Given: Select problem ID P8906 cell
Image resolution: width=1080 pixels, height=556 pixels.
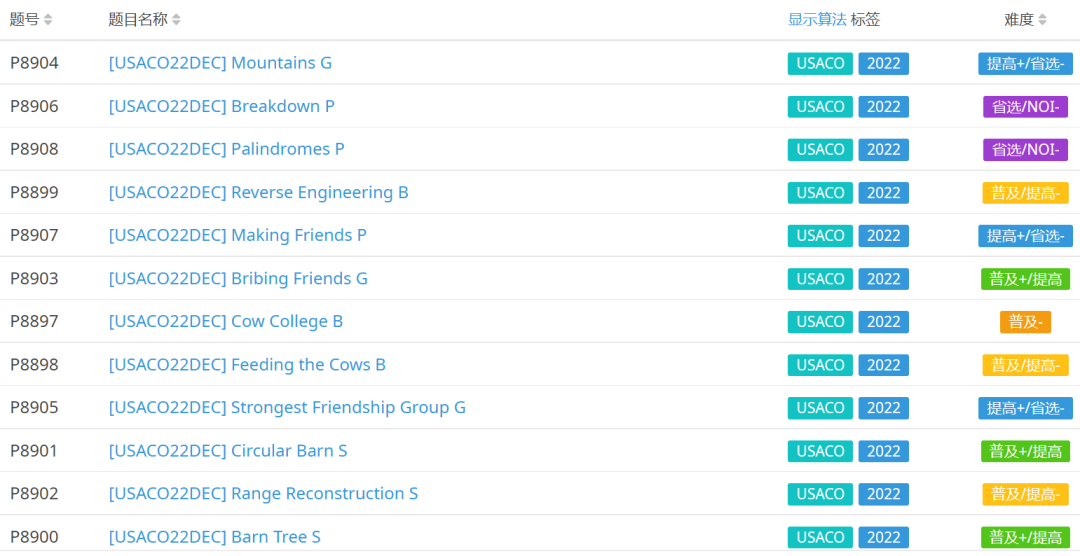Looking at the screenshot, I should point(34,106).
